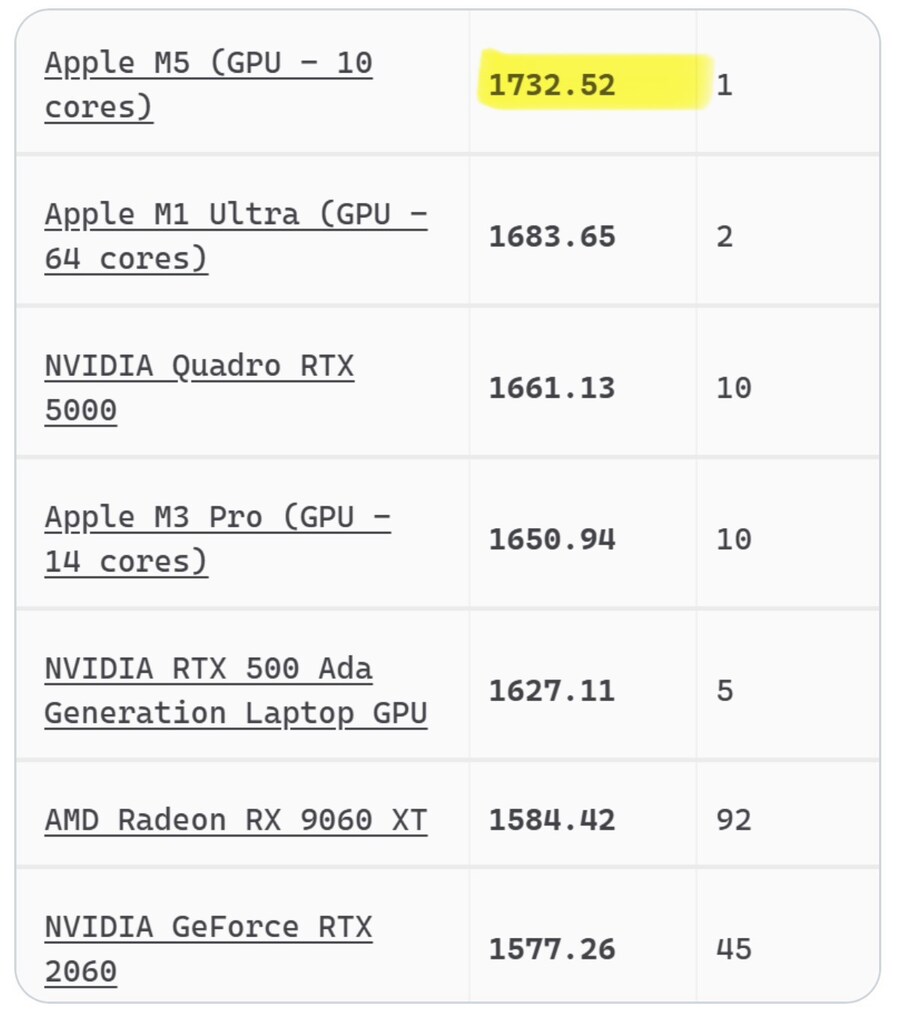Click the highlighted 1732.52 score
The image size is (900, 1033).
552,85
